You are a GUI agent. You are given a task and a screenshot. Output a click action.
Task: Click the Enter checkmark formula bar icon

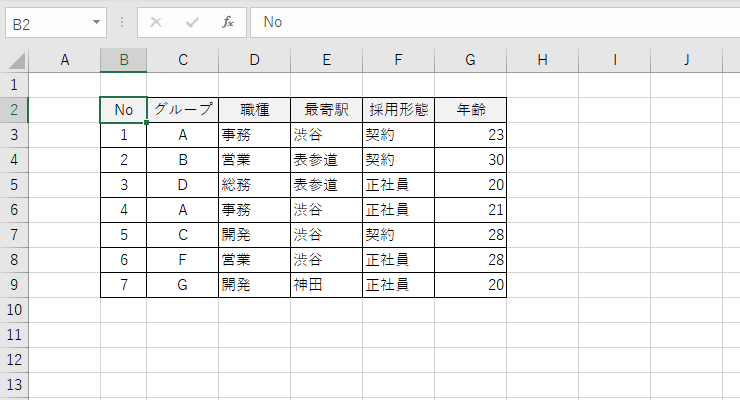(192, 22)
